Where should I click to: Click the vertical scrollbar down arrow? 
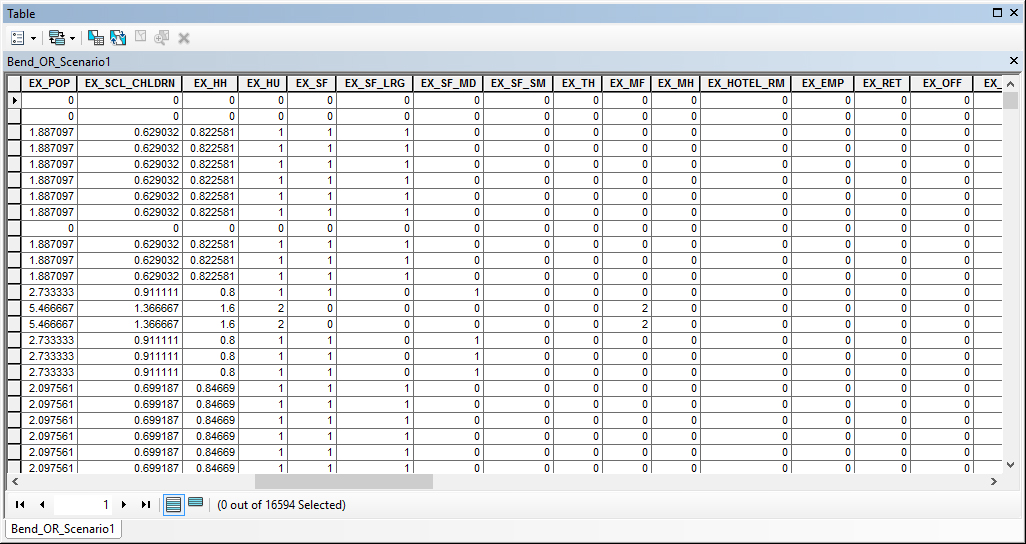(1011, 463)
